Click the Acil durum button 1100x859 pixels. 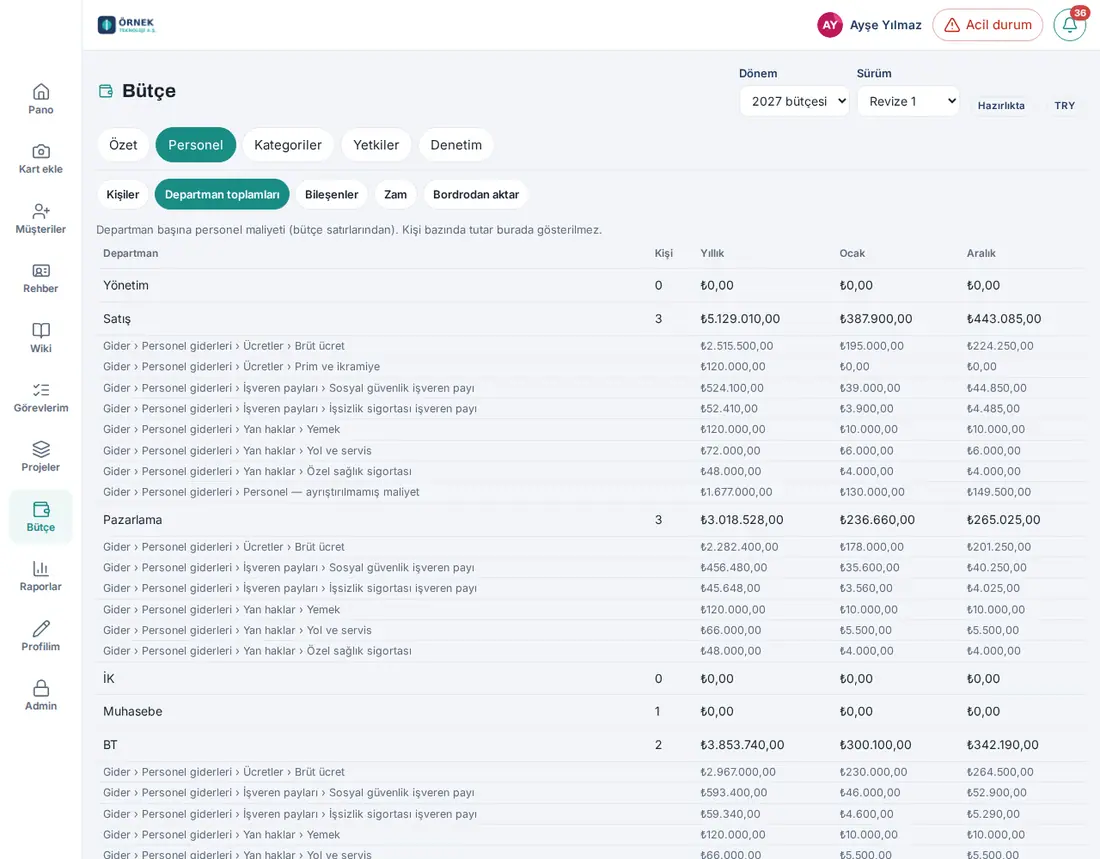click(988, 25)
